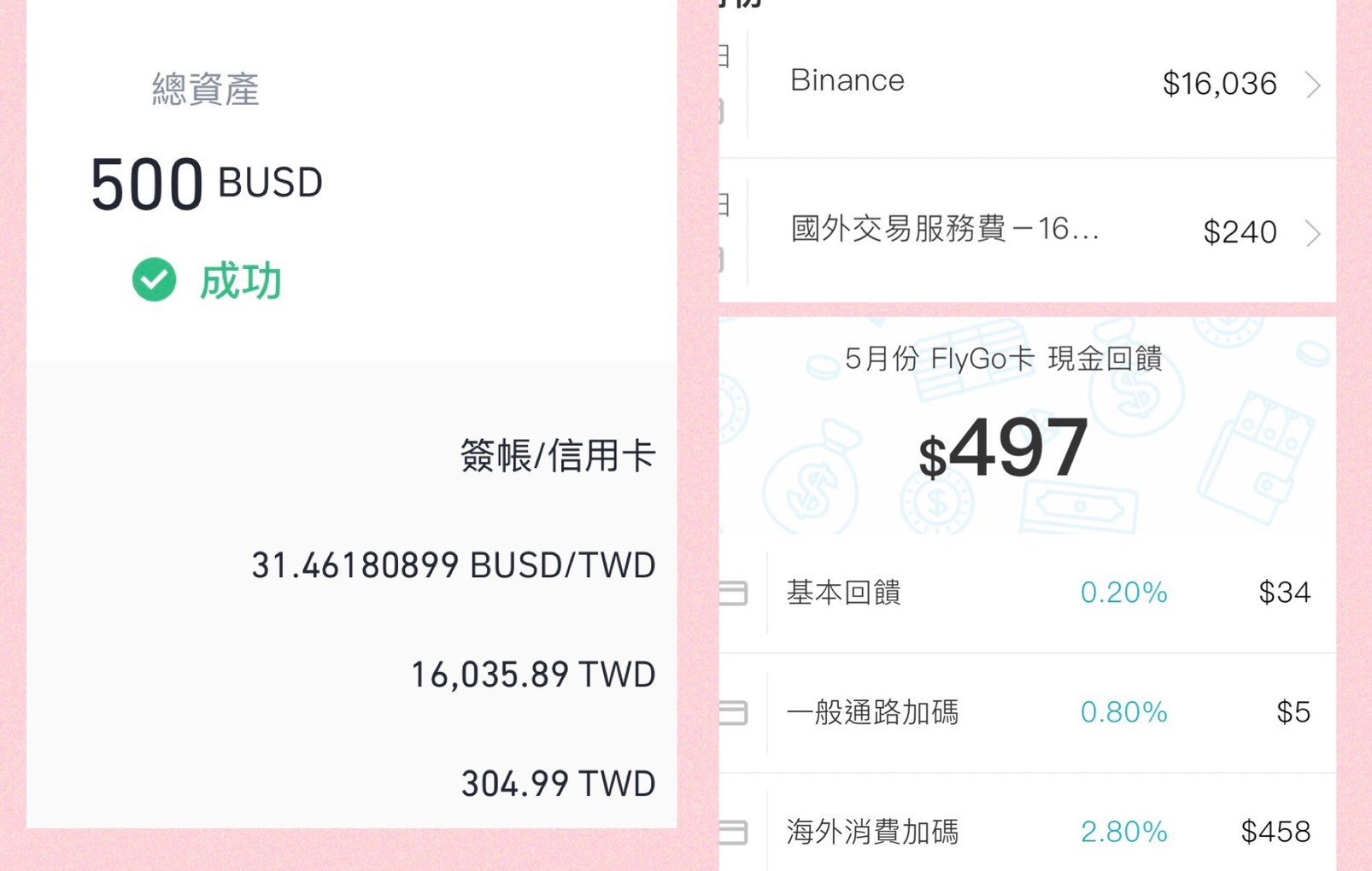Screen dimensions: 1372x871
Task: Click the $497 cashback total
Action: click(x=1003, y=448)
